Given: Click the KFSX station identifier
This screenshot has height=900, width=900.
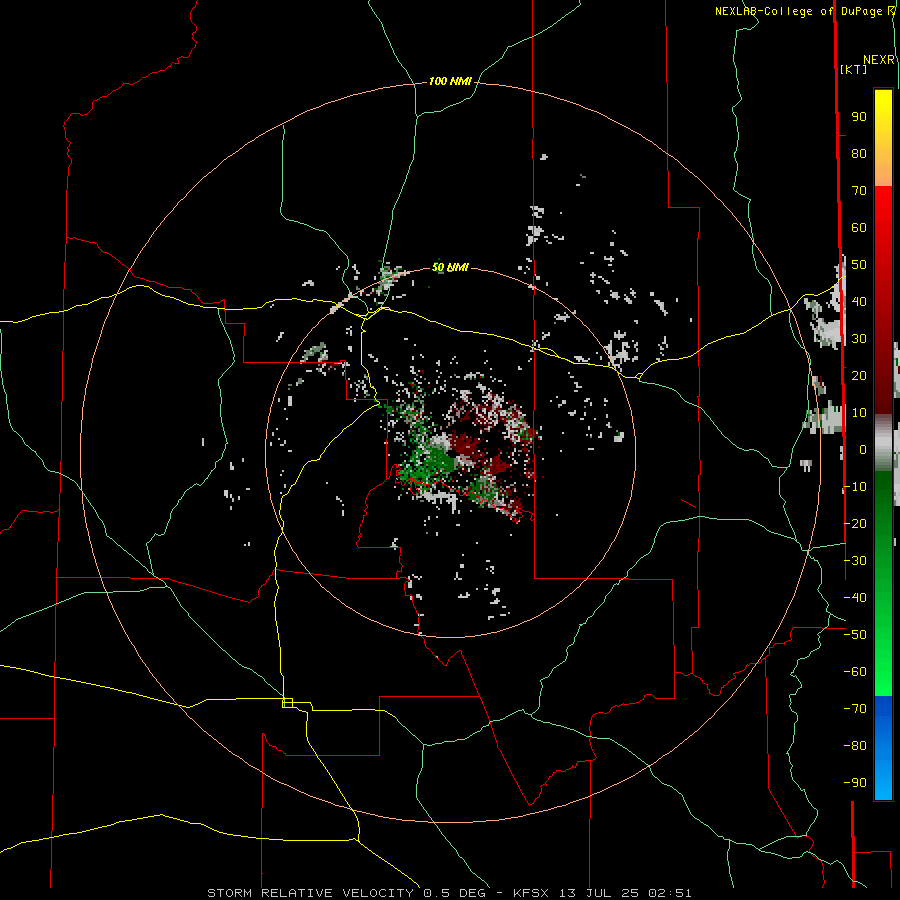Looking at the screenshot, I should pyautogui.click(x=531, y=893).
